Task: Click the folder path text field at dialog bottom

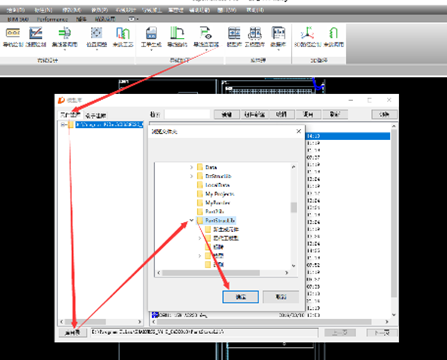Action: [x=204, y=333]
